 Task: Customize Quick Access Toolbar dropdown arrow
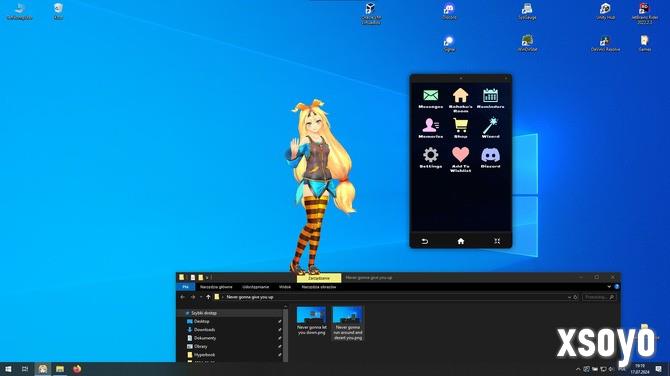207,278
